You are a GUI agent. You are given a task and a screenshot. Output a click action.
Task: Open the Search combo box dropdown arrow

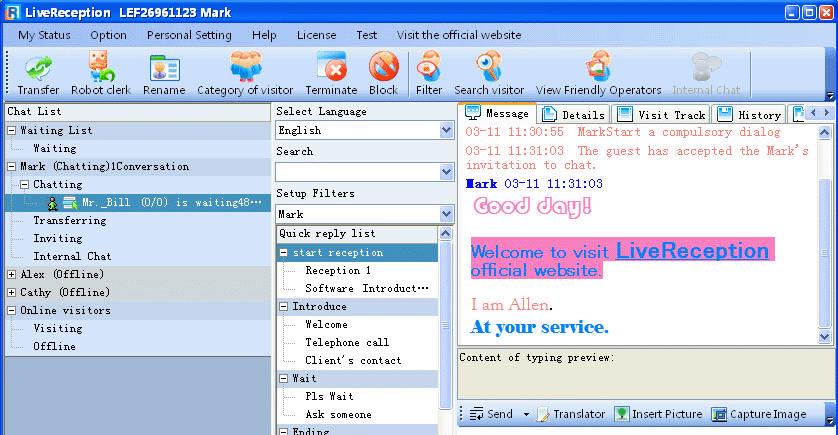[447, 172]
